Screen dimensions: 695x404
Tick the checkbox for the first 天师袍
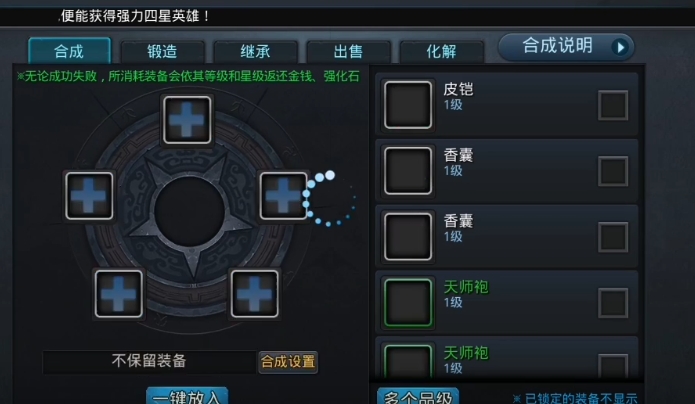(613, 303)
